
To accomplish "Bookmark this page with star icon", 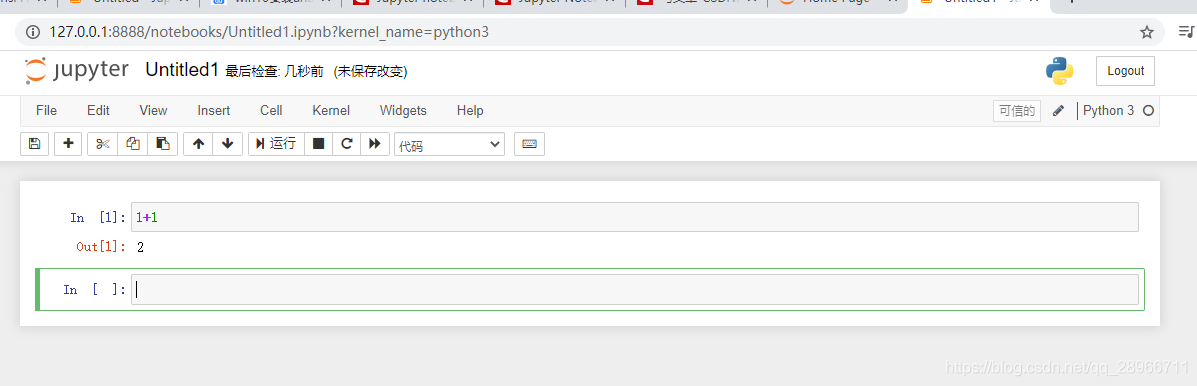I will click(1147, 32).
